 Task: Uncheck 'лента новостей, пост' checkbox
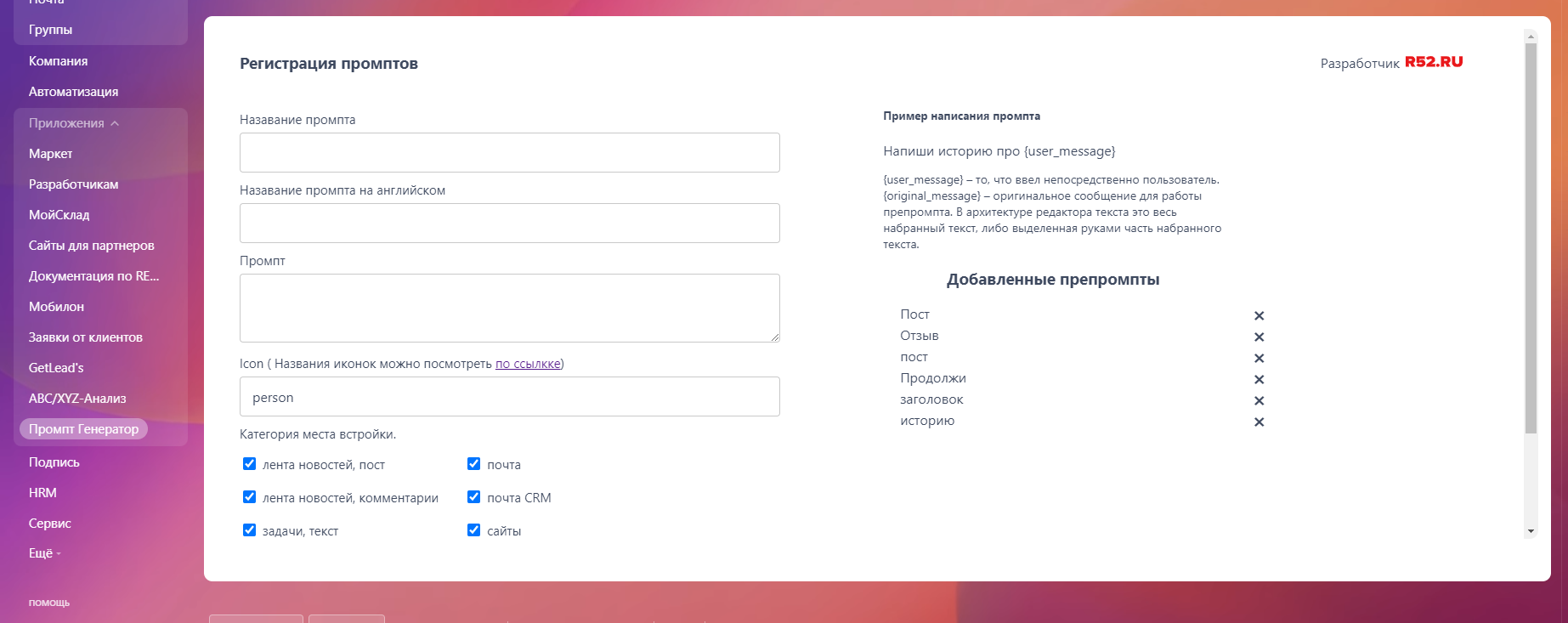[x=249, y=464]
